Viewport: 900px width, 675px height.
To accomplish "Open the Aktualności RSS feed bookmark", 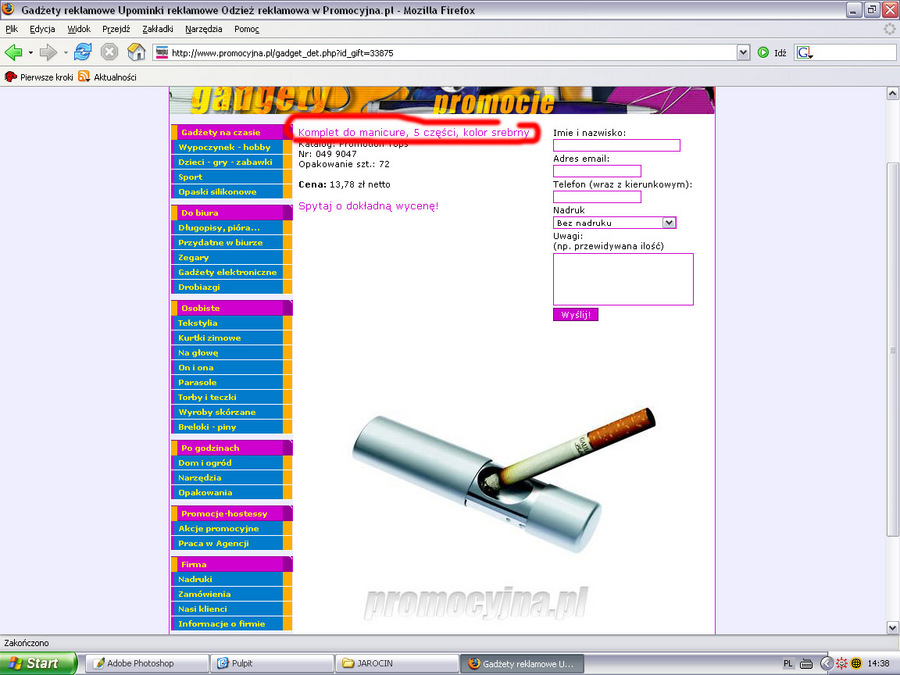I will pyautogui.click(x=107, y=77).
